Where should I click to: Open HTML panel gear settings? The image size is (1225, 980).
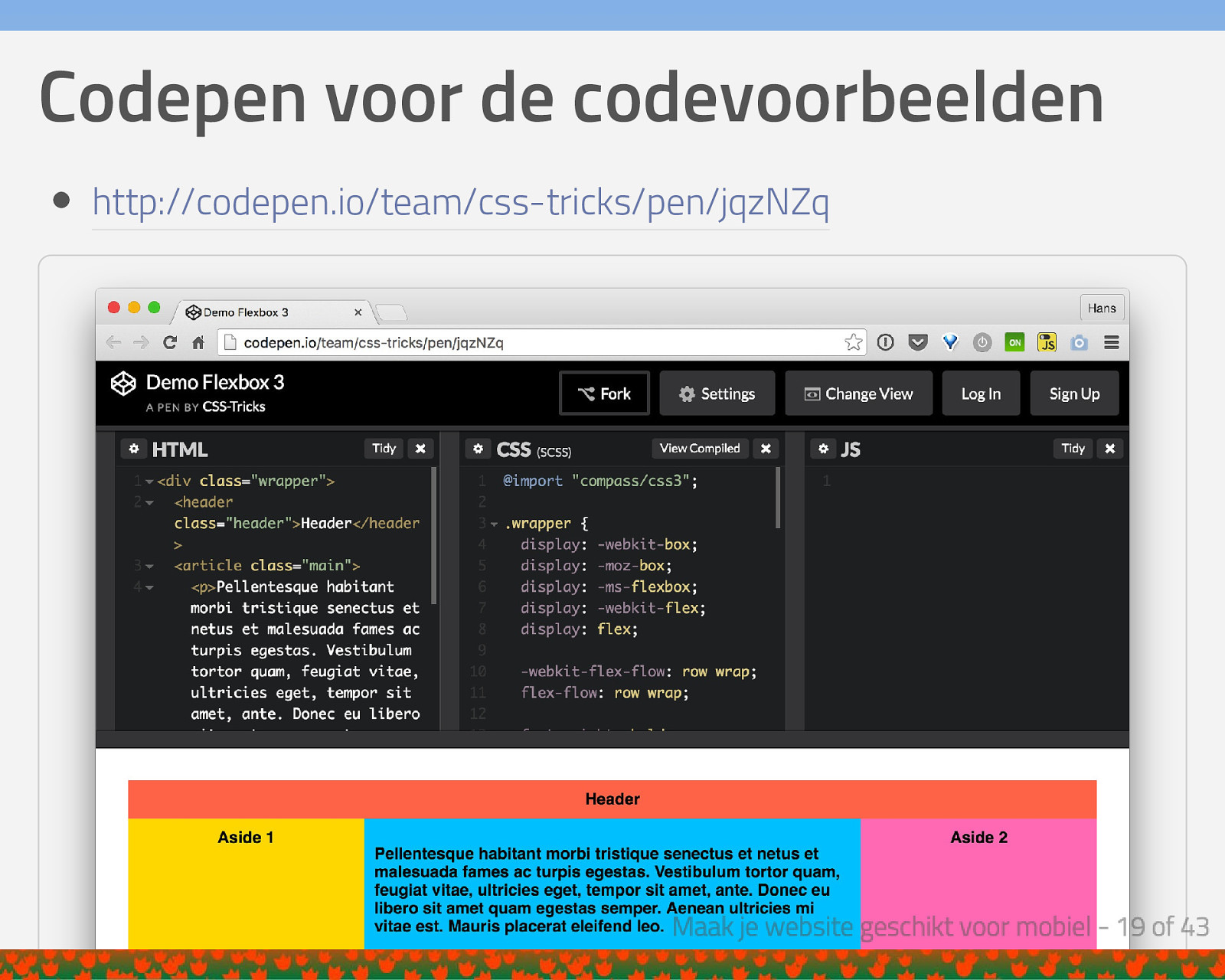133,449
